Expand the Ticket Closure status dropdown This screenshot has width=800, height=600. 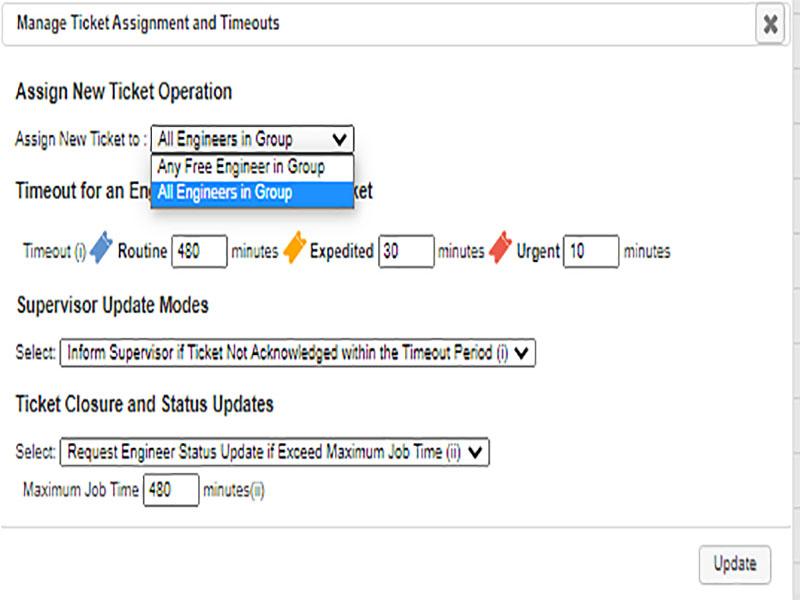[275, 452]
